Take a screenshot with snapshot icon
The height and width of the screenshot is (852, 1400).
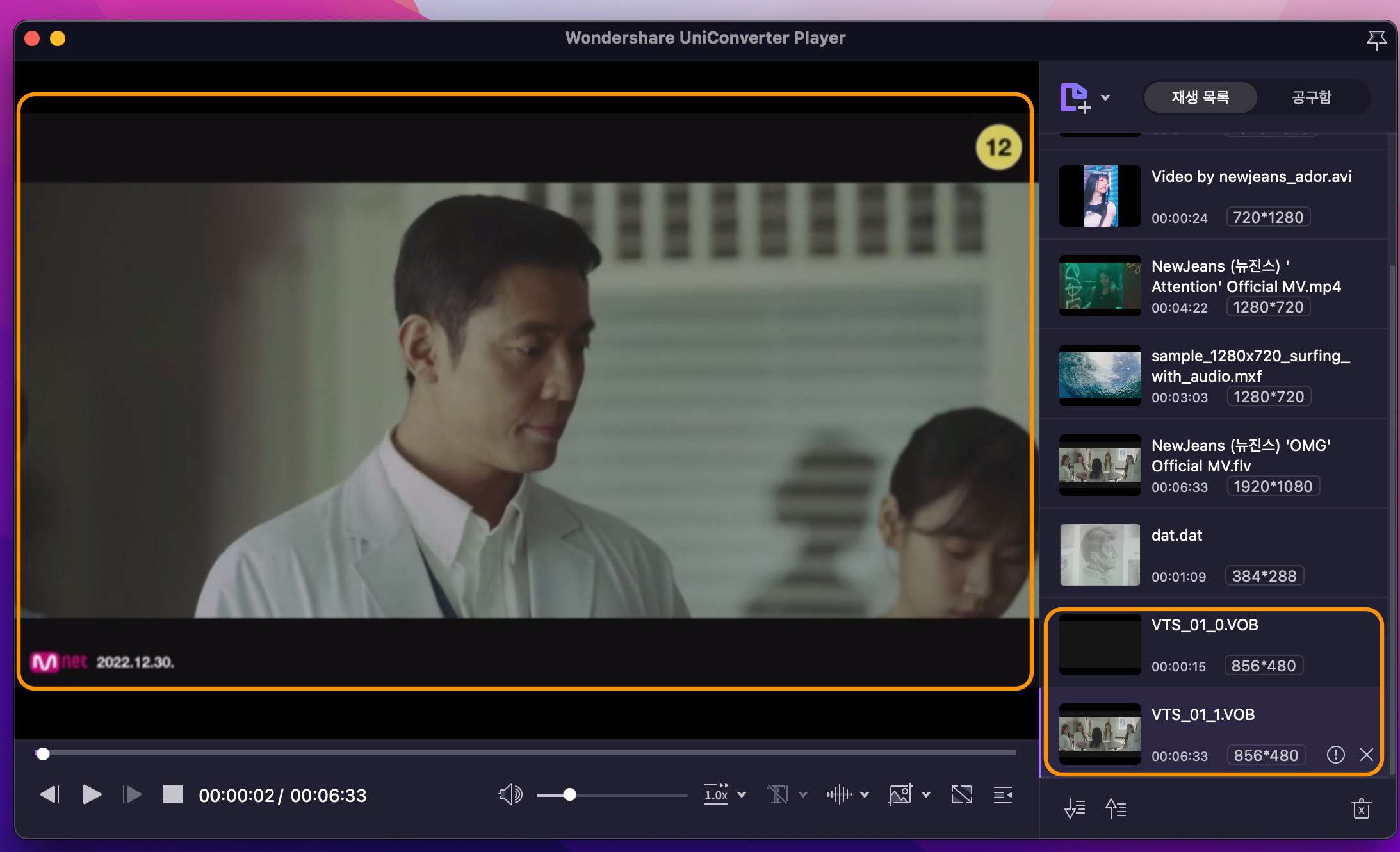900,795
